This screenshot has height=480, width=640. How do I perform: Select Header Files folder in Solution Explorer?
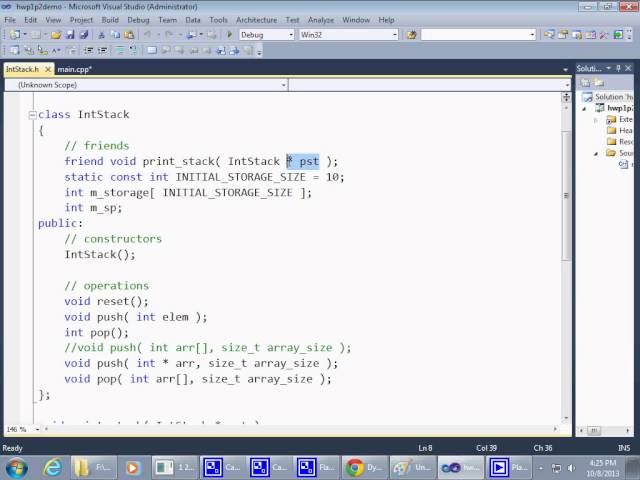(x=619, y=131)
